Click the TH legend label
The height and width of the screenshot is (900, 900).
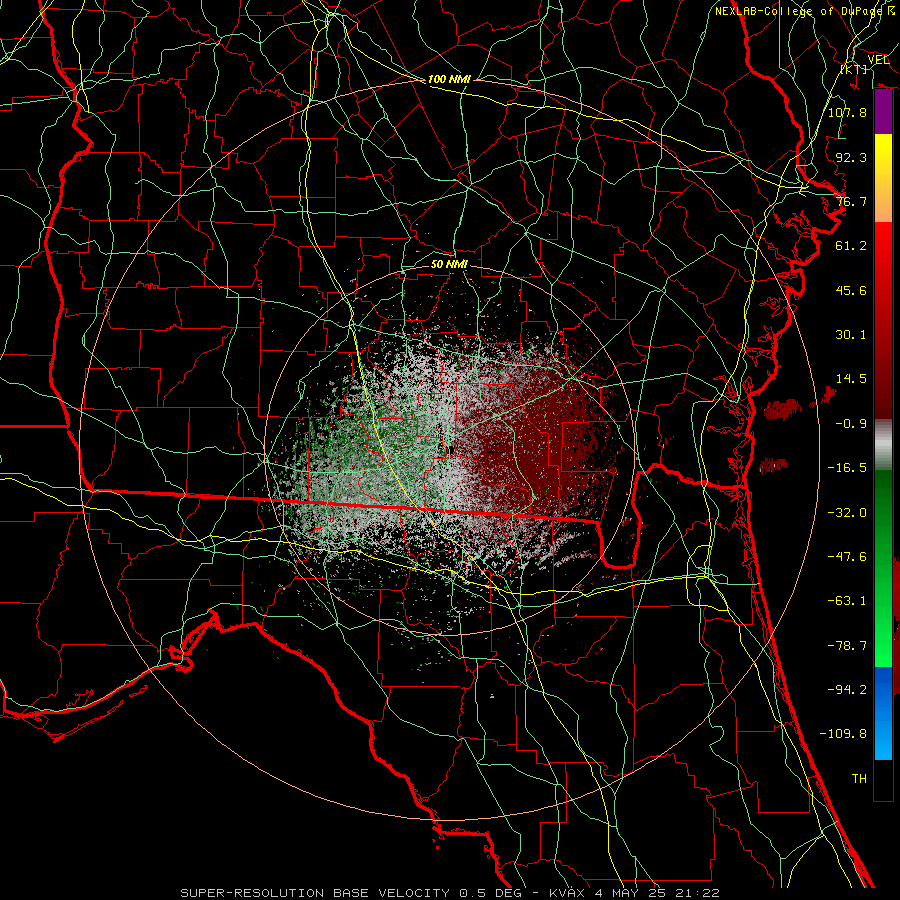[859, 779]
